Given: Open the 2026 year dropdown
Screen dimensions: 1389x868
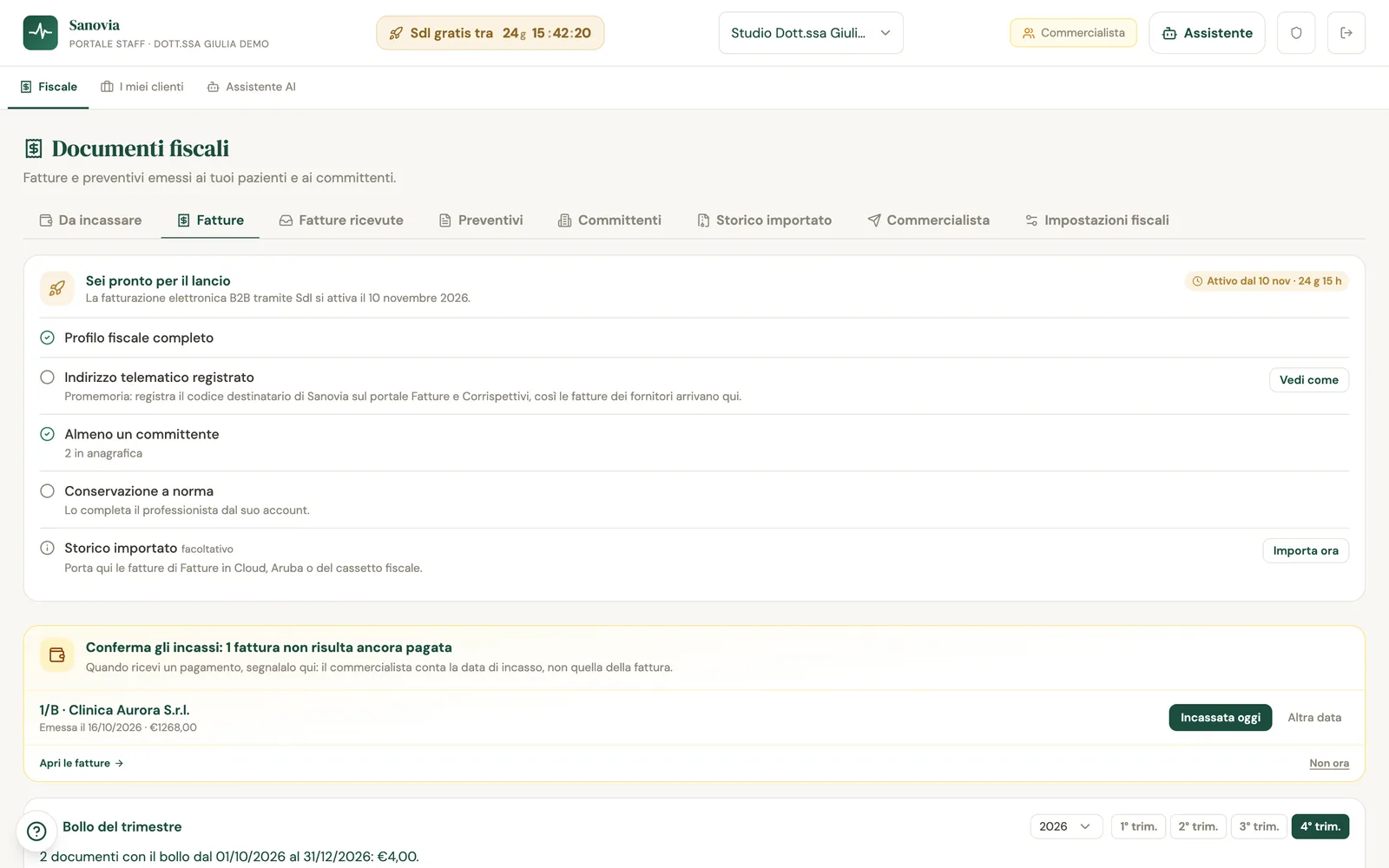Looking at the screenshot, I should click(1066, 826).
